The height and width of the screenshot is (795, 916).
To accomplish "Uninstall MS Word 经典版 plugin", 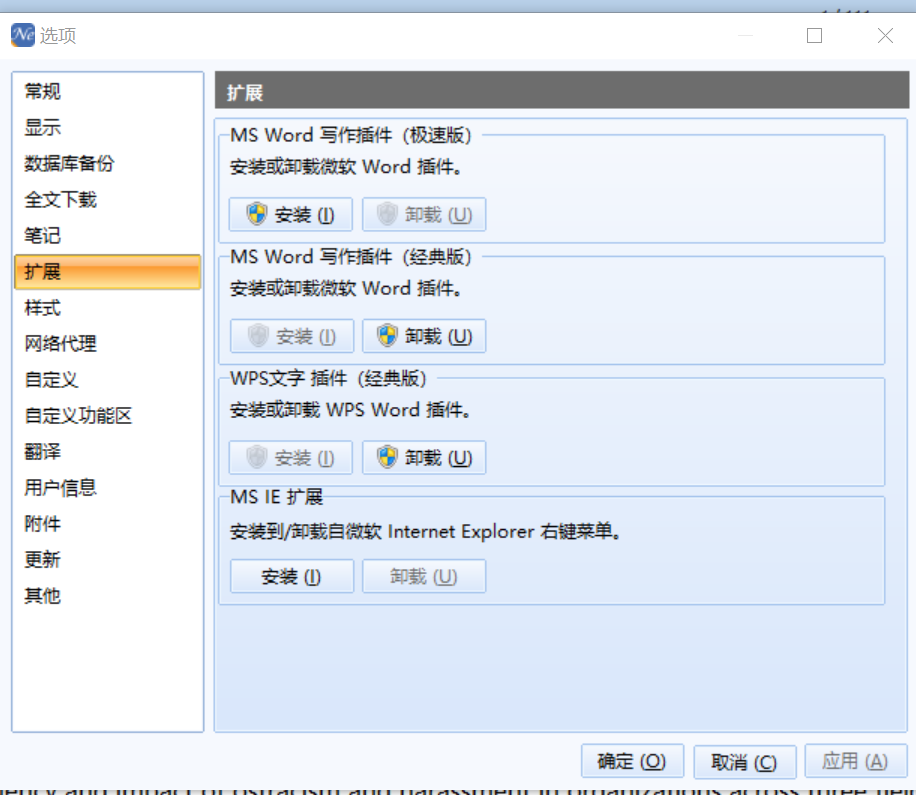I will tap(424, 336).
